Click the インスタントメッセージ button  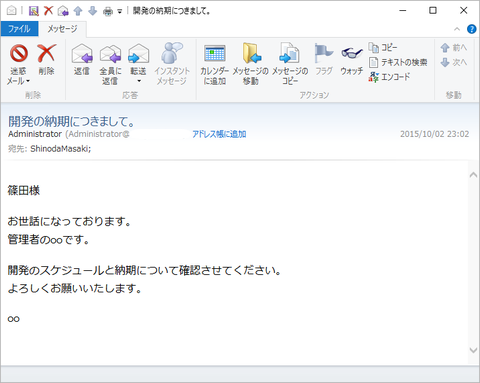point(172,64)
